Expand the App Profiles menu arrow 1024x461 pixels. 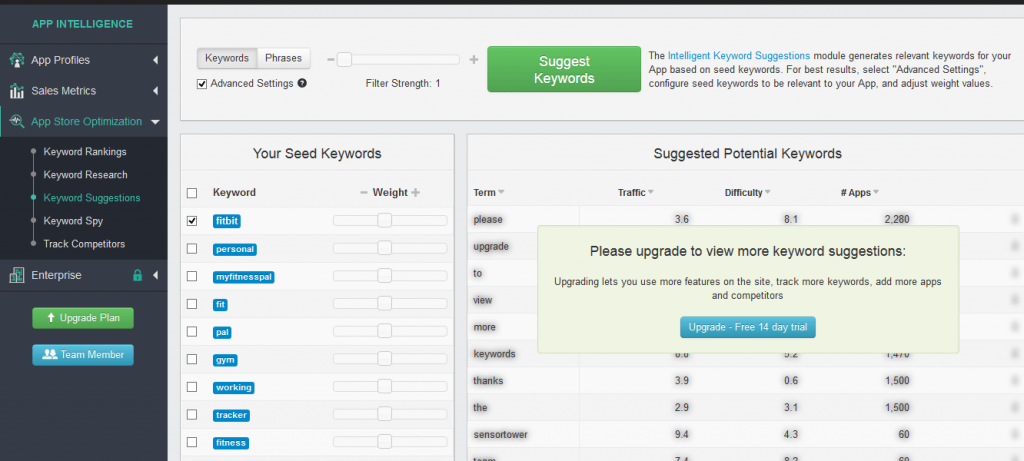(x=155, y=60)
